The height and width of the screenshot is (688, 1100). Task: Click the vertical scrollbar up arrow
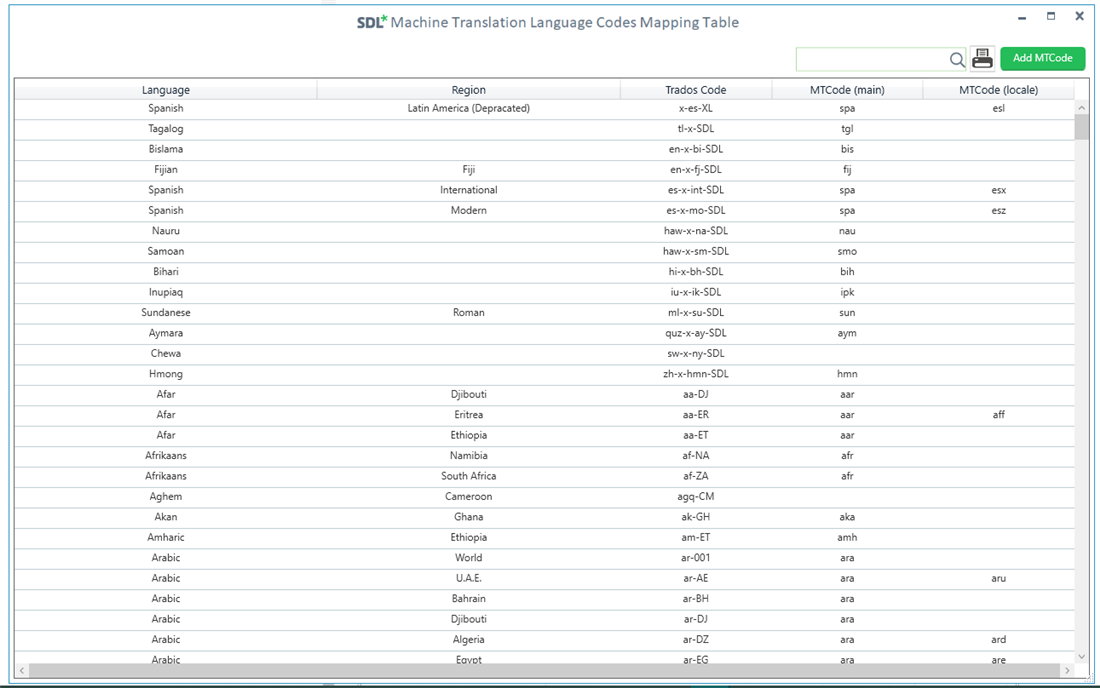point(1081,108)
